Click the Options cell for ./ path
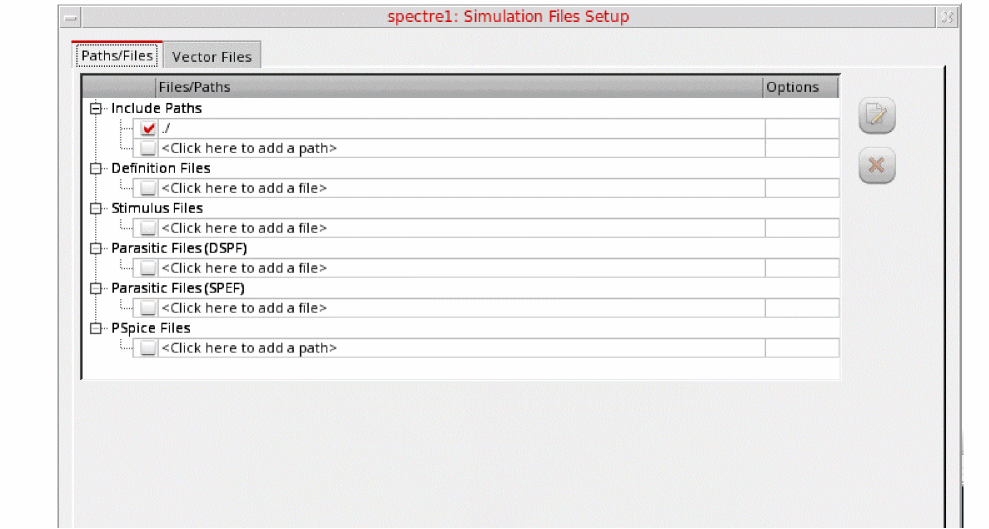Viewport: 989px width, 529px height. click(801, 128)
